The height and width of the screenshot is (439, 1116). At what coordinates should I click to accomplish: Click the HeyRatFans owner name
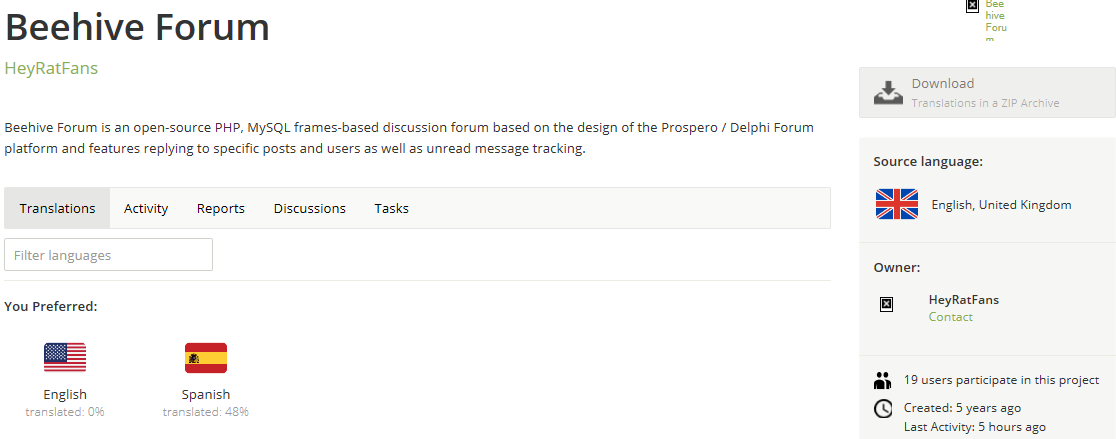[x=964, y=300]
